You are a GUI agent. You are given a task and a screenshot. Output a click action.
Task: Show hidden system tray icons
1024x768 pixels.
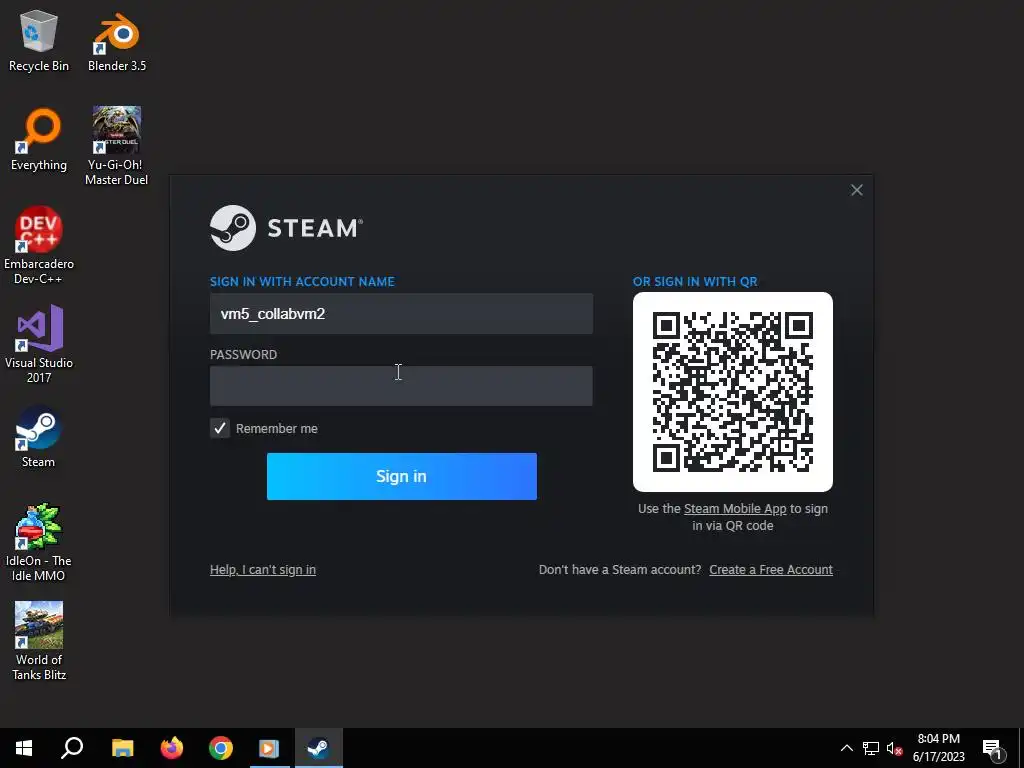click(x=846, y=748)
